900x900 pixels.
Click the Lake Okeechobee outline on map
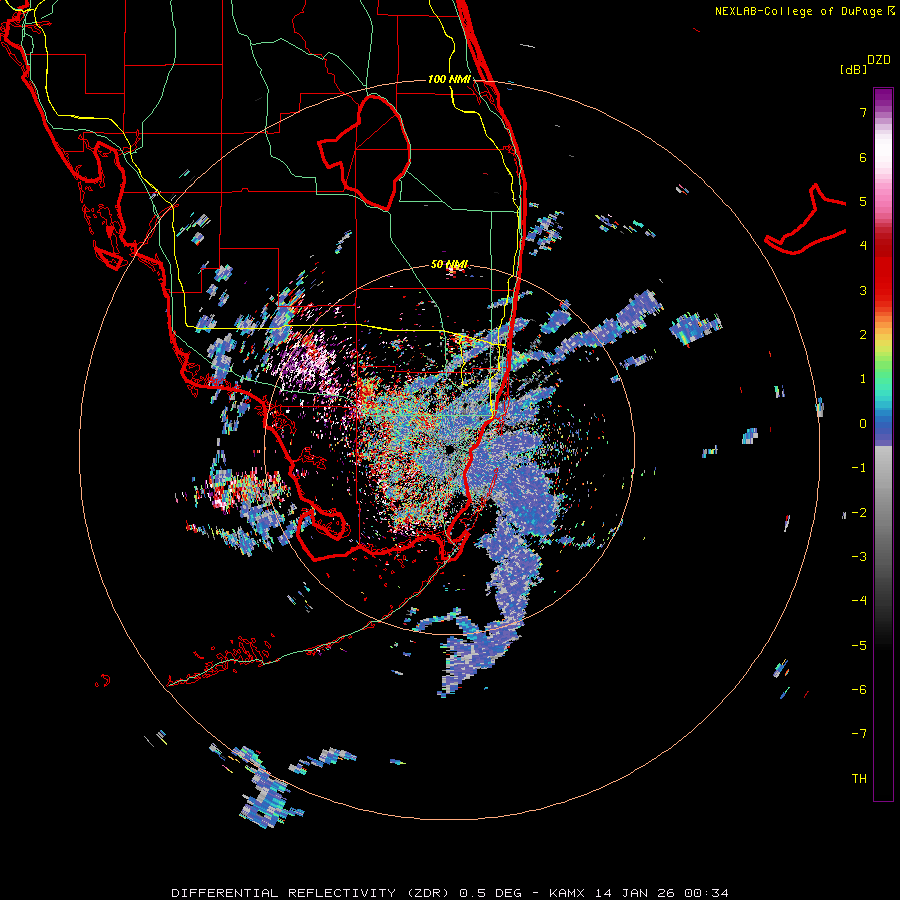[x=364, y=153]
